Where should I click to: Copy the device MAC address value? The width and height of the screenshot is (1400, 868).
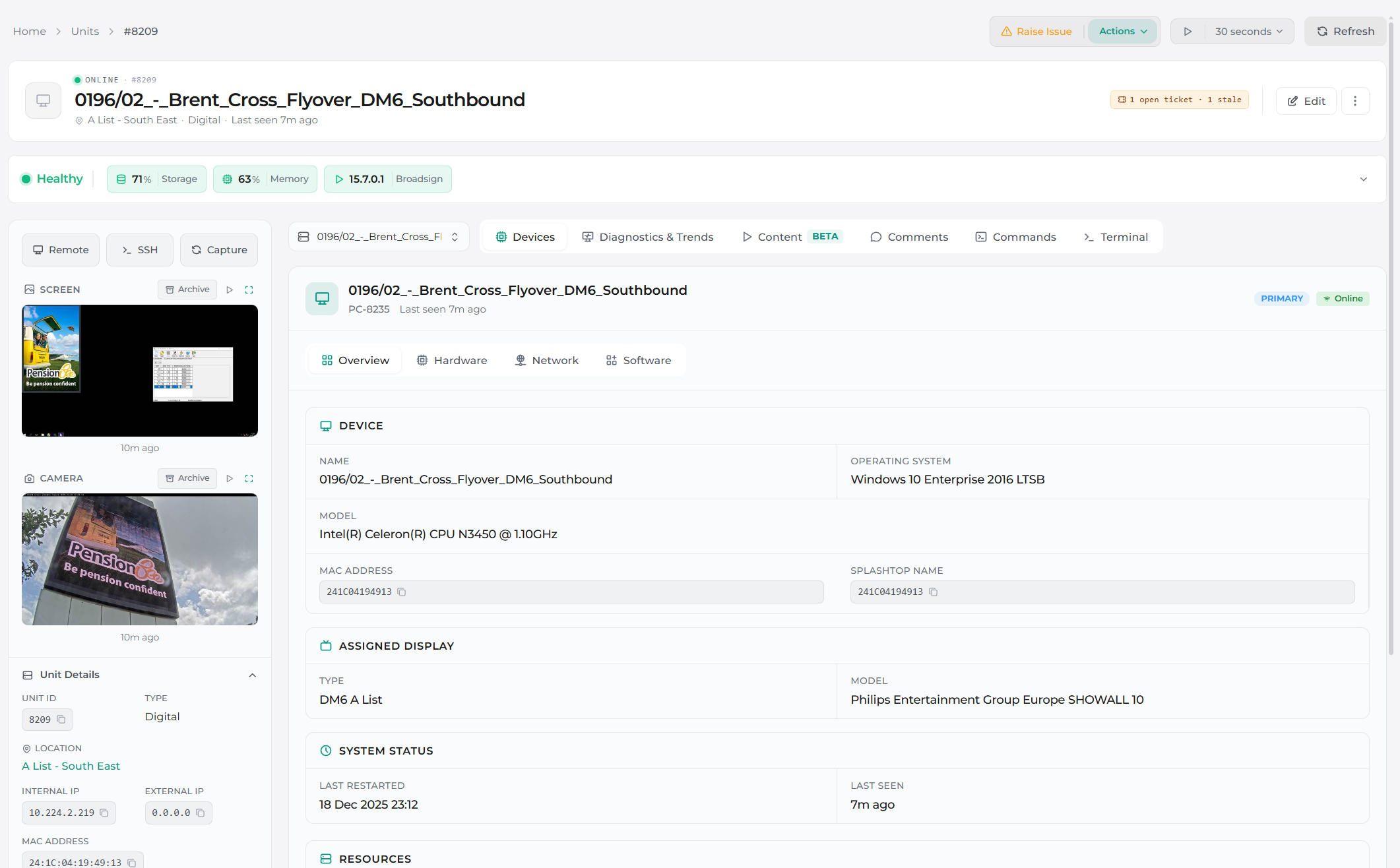coord(401,592)
